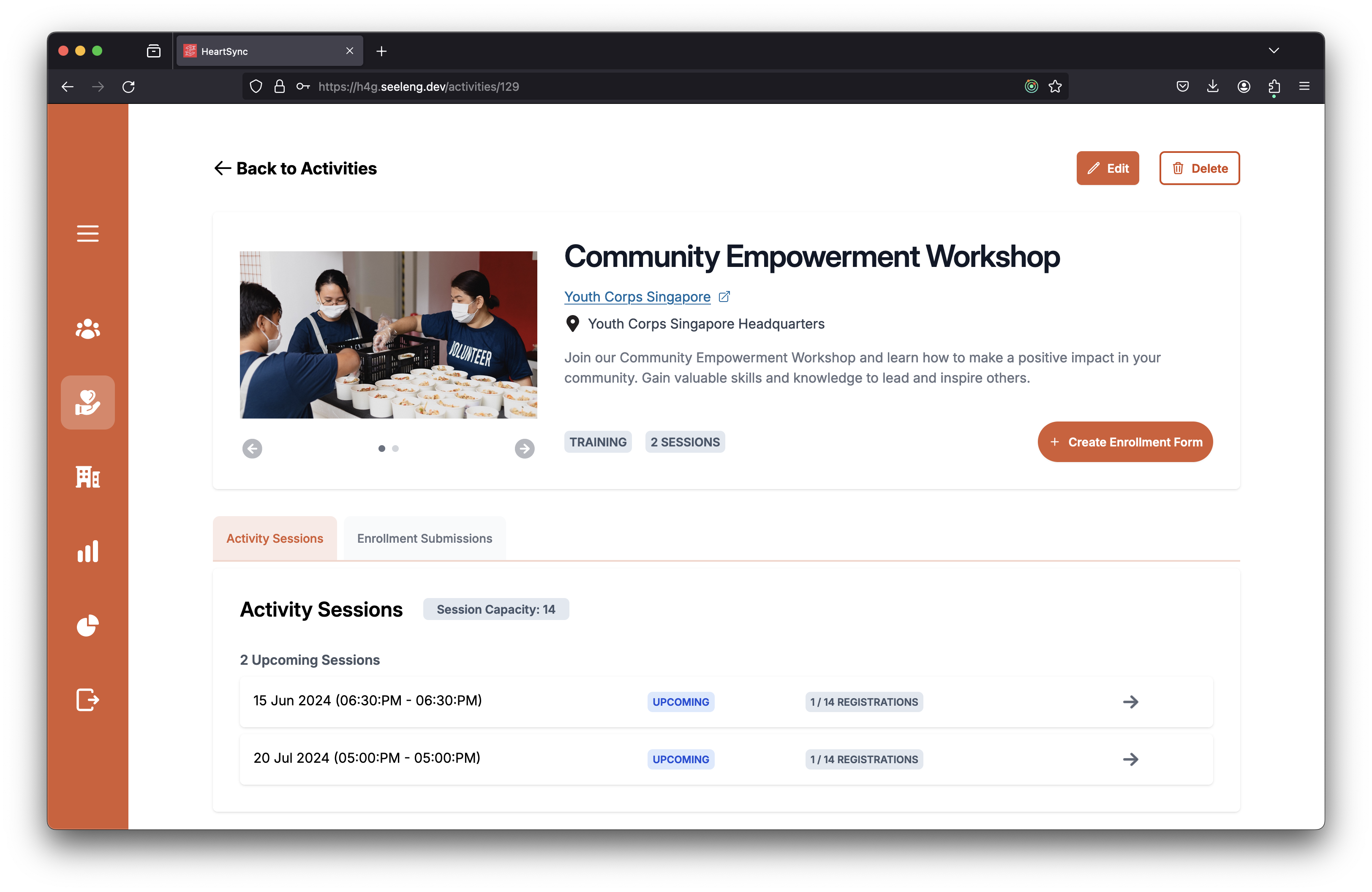Select the activities hand-heart sidebar icon
Screen dimensions: 1372x892
click(x=87, y=402)
